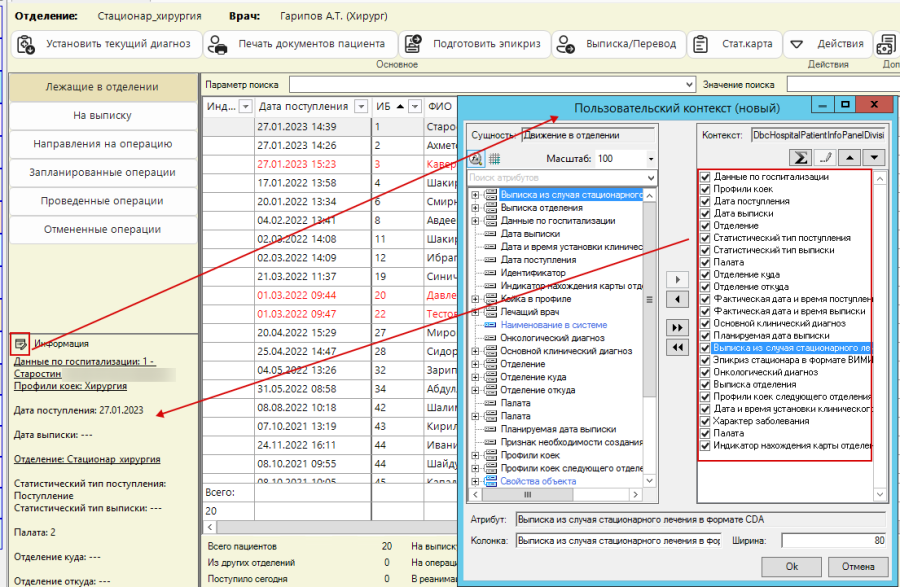Click Отмена button in context dialog

(x=858, y=566)
